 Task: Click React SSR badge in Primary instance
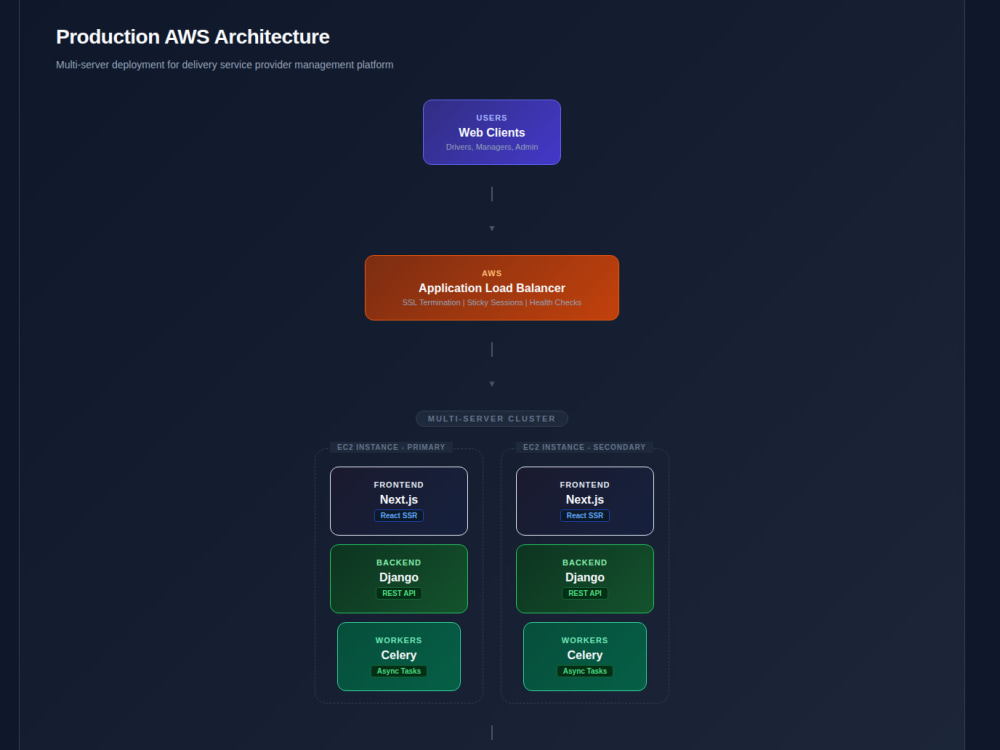coord(399,515)
